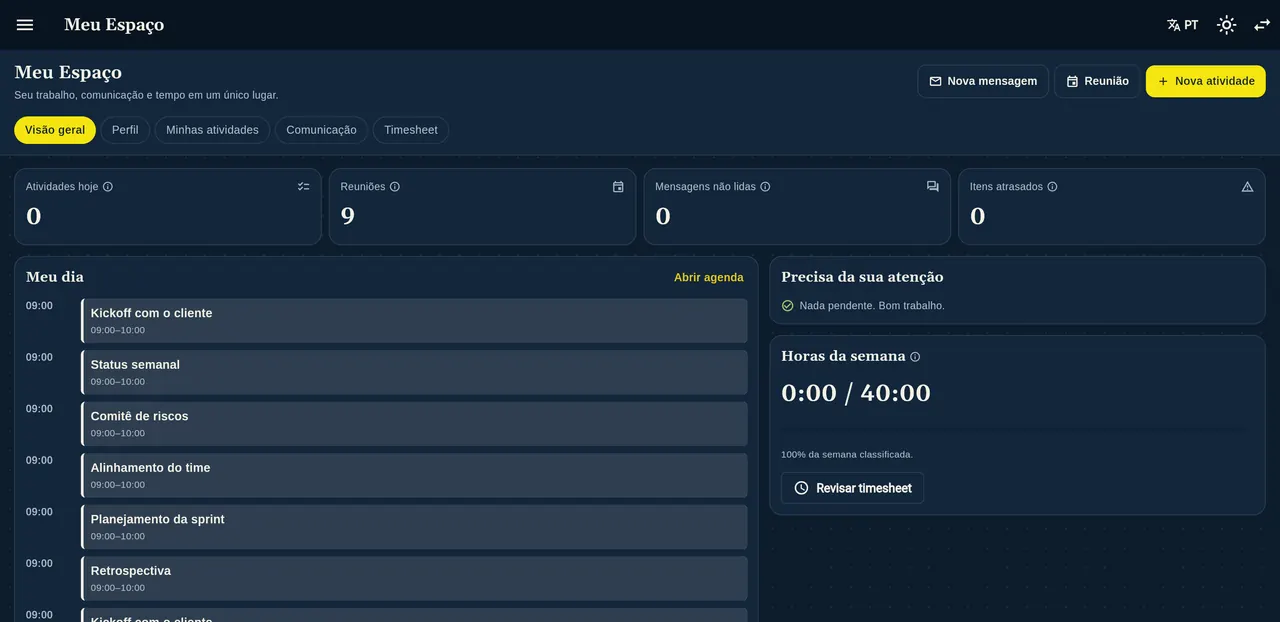The width and height of the screenshot is (1280, 622).
Task: Open the Status semanal meeting
Action: click(x=414, y=372)
